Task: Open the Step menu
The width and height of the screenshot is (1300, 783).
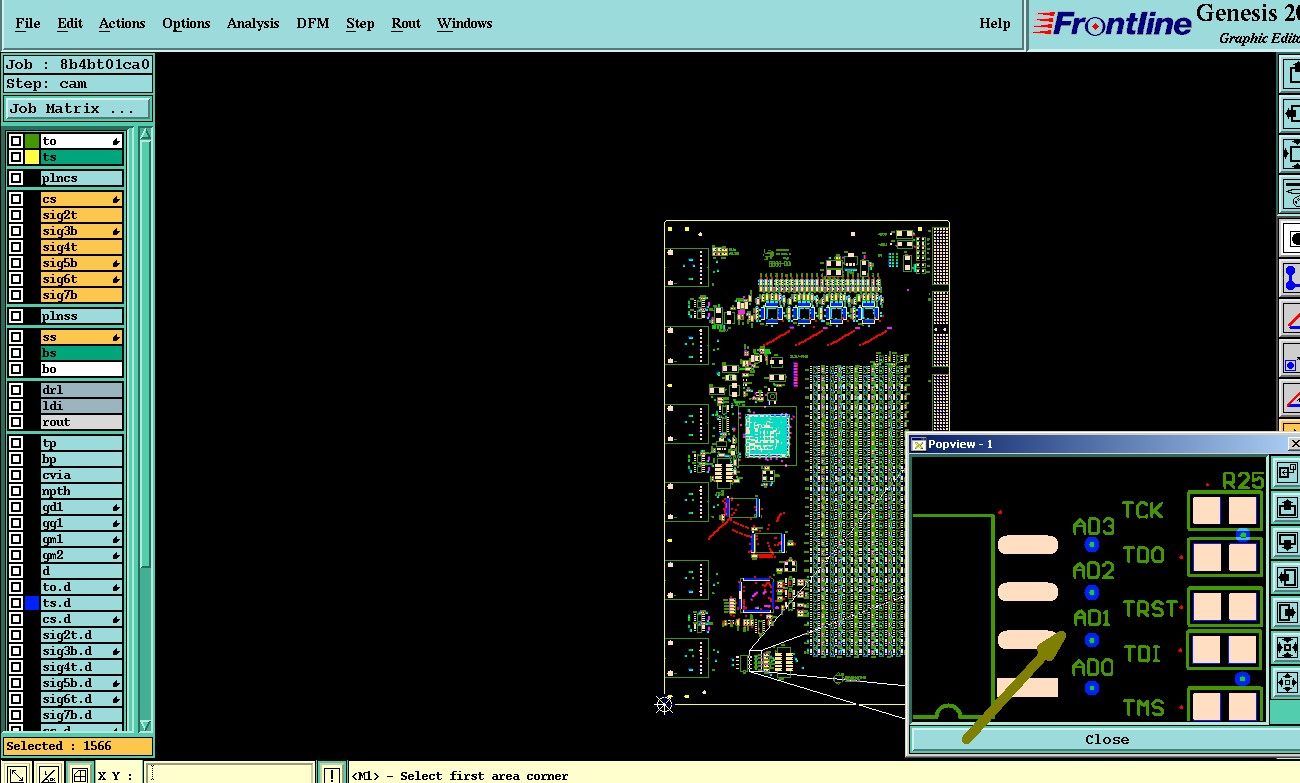Action: (x=360, y=23)
